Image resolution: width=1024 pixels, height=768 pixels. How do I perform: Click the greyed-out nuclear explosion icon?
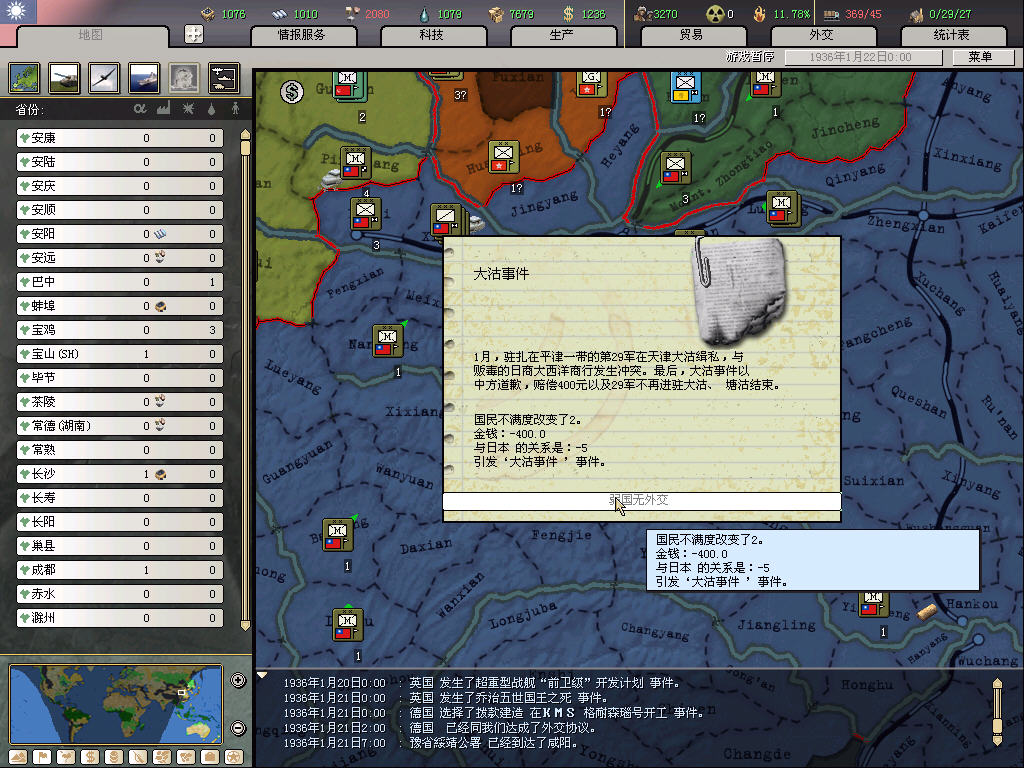click(184, 78)
